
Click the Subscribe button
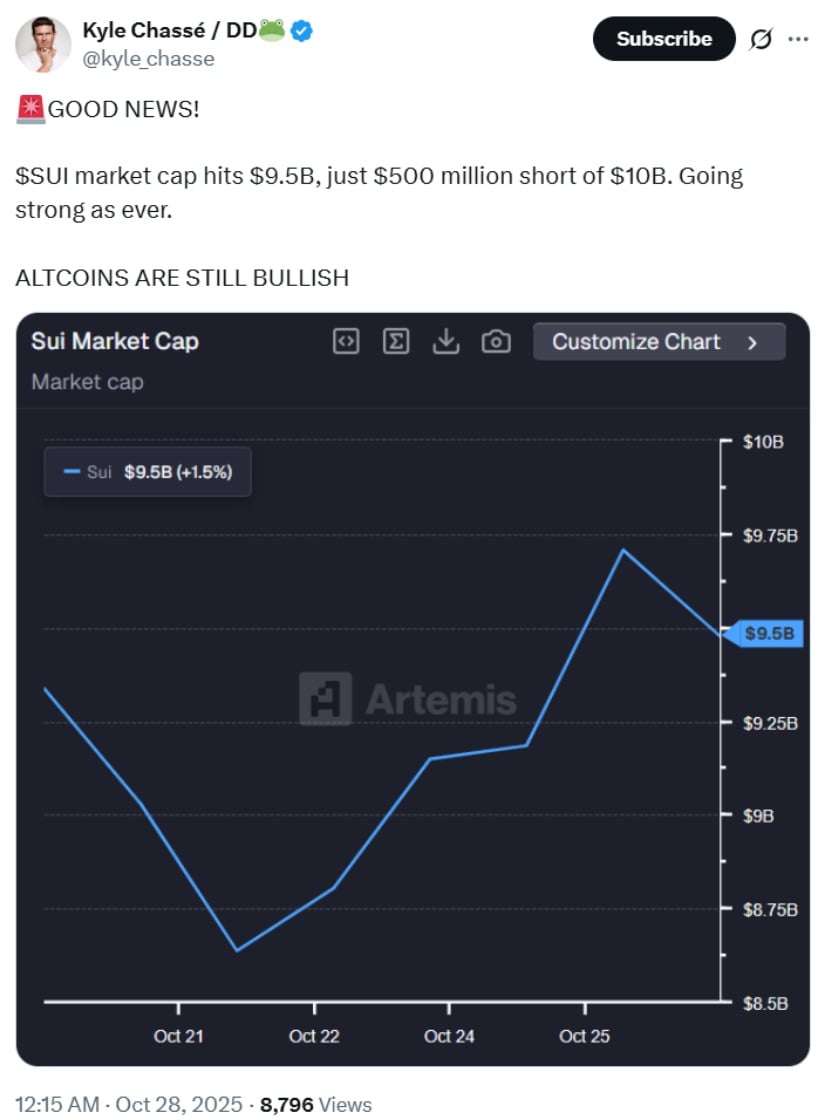pos(663,39)
